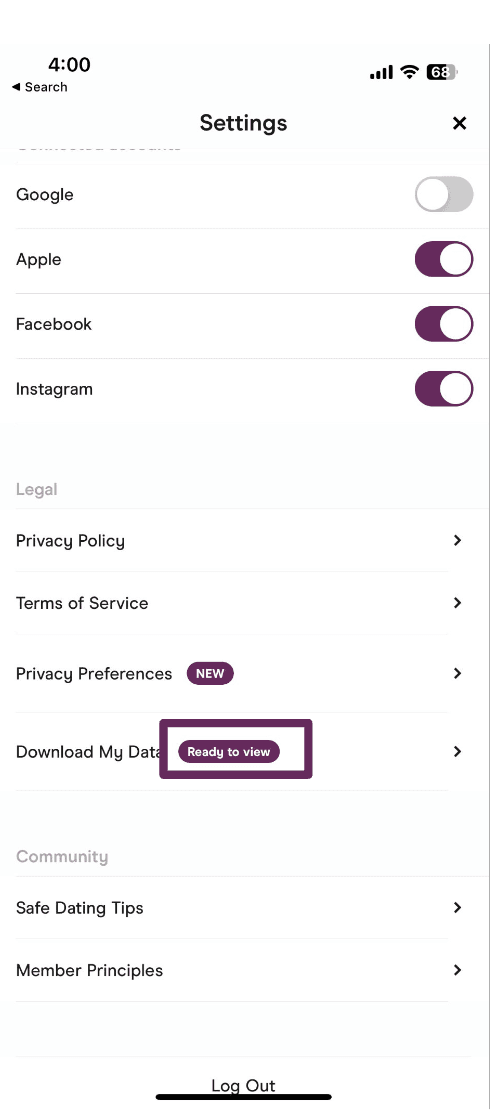Open Privacy Preferences chevron arrow
This screenshot has width=498, height=1114.
pos(458,674)
